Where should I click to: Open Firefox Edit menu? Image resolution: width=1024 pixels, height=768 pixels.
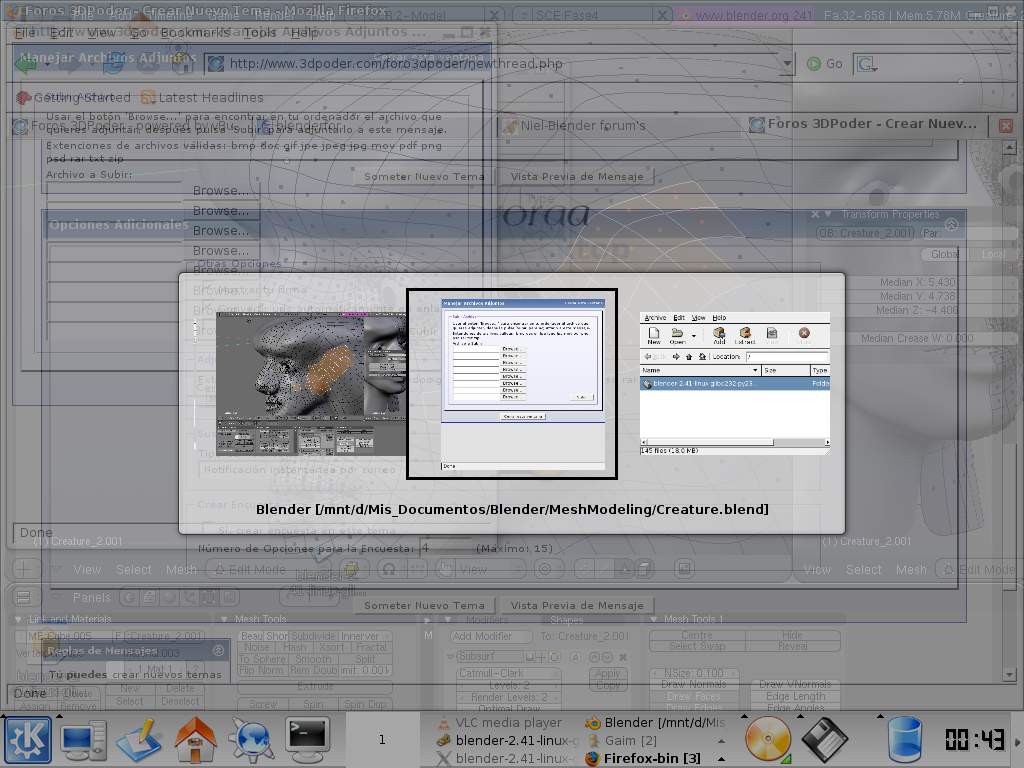(61, 32)
